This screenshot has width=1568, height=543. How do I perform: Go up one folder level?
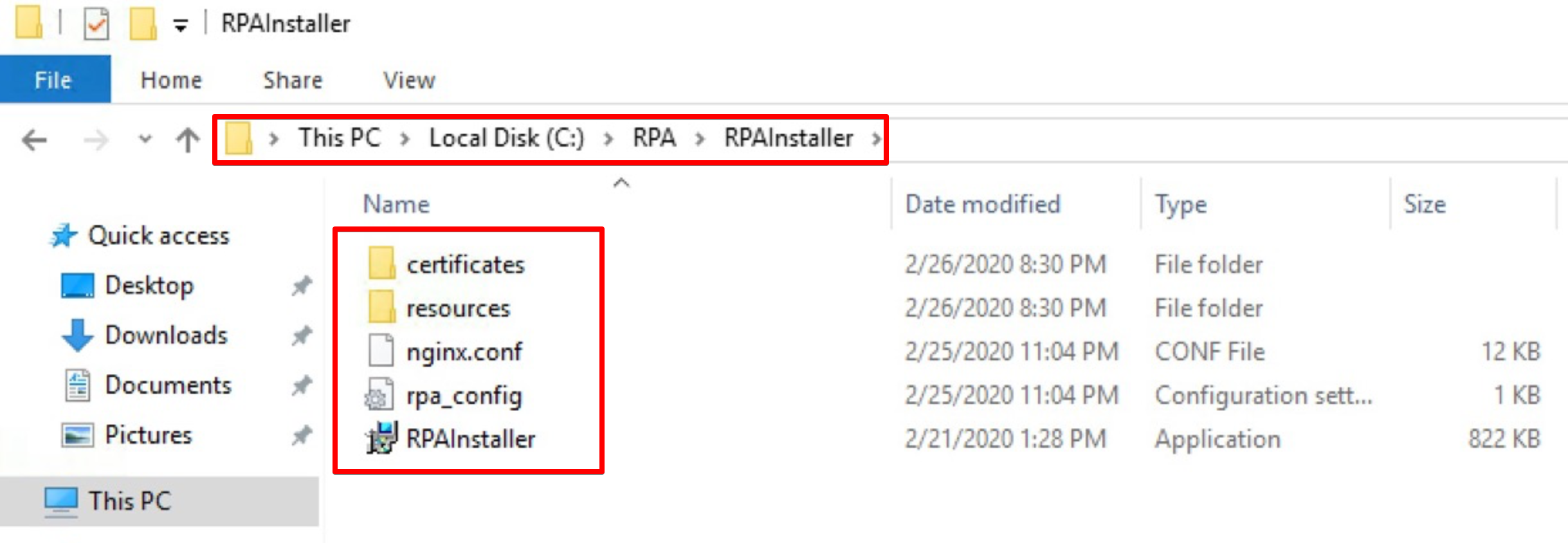pyautogui.click(x=187, y=139)
